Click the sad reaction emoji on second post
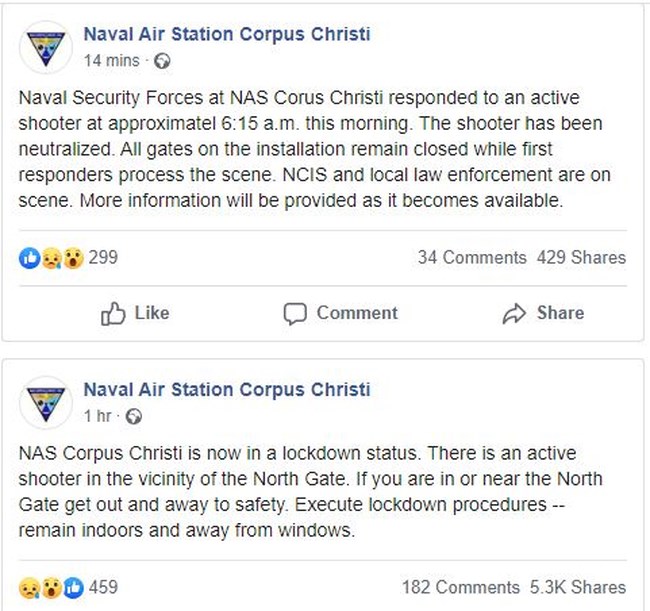The height and width of the screenshot is (611, 650). (29, 588)
